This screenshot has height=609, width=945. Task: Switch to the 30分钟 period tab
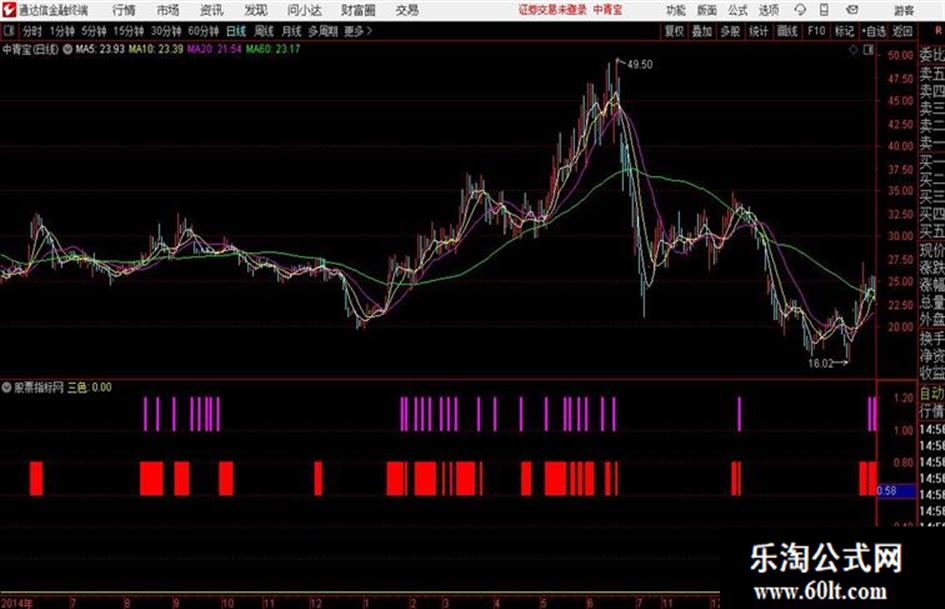point(166,31)
